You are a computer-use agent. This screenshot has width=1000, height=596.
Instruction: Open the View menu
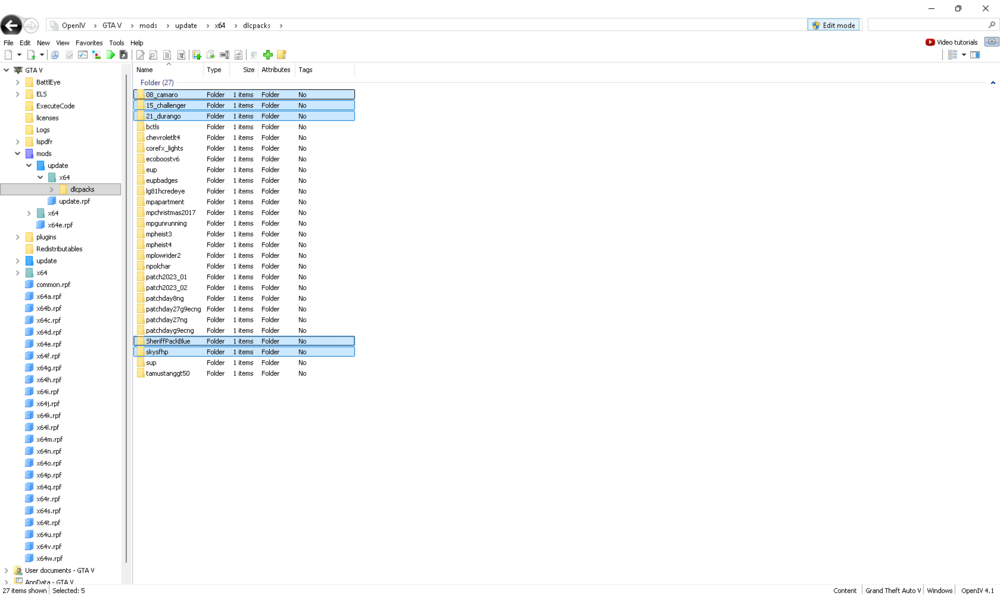62,43
